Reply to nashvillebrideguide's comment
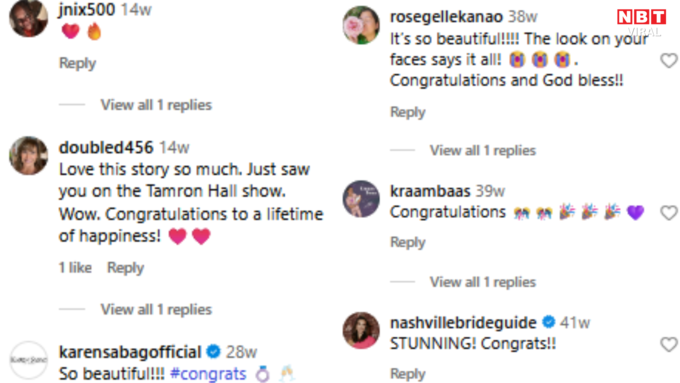Viewport: 680px width, 383px height. 408,374
